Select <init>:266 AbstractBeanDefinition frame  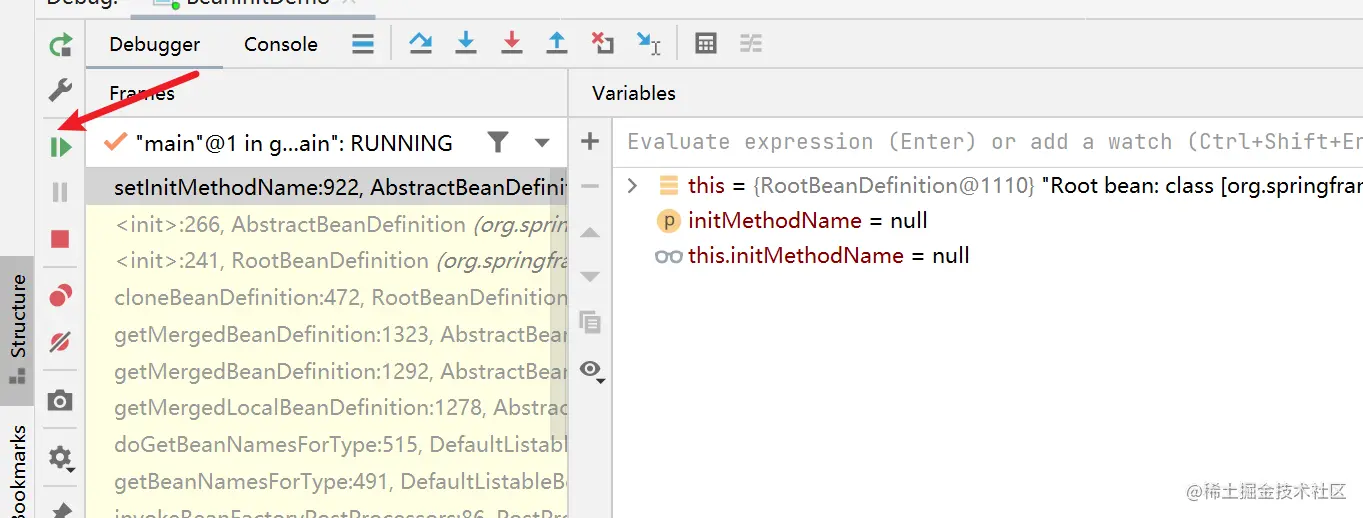tap(327, 224)
